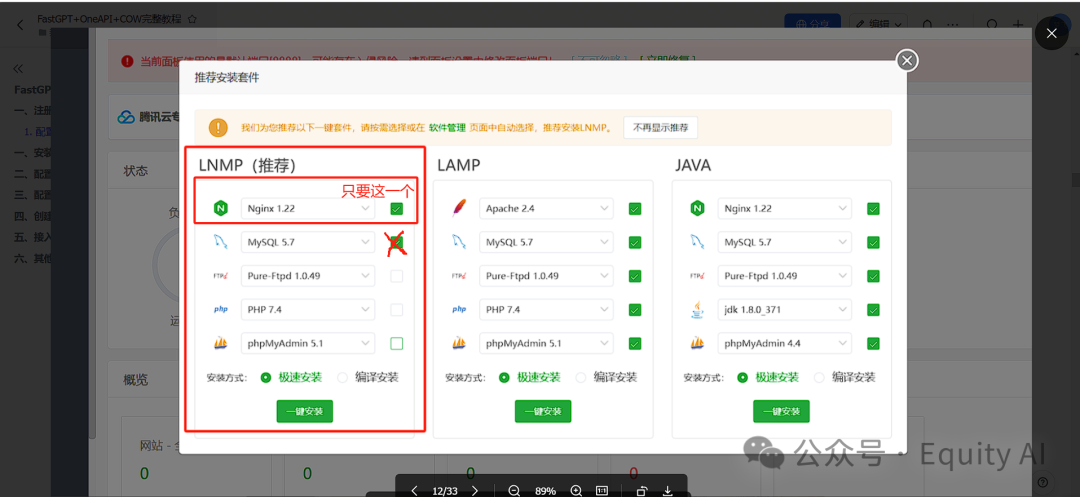Go to the next image in viewer
The width and height of the screenshot is (1080, 497).
475,491
